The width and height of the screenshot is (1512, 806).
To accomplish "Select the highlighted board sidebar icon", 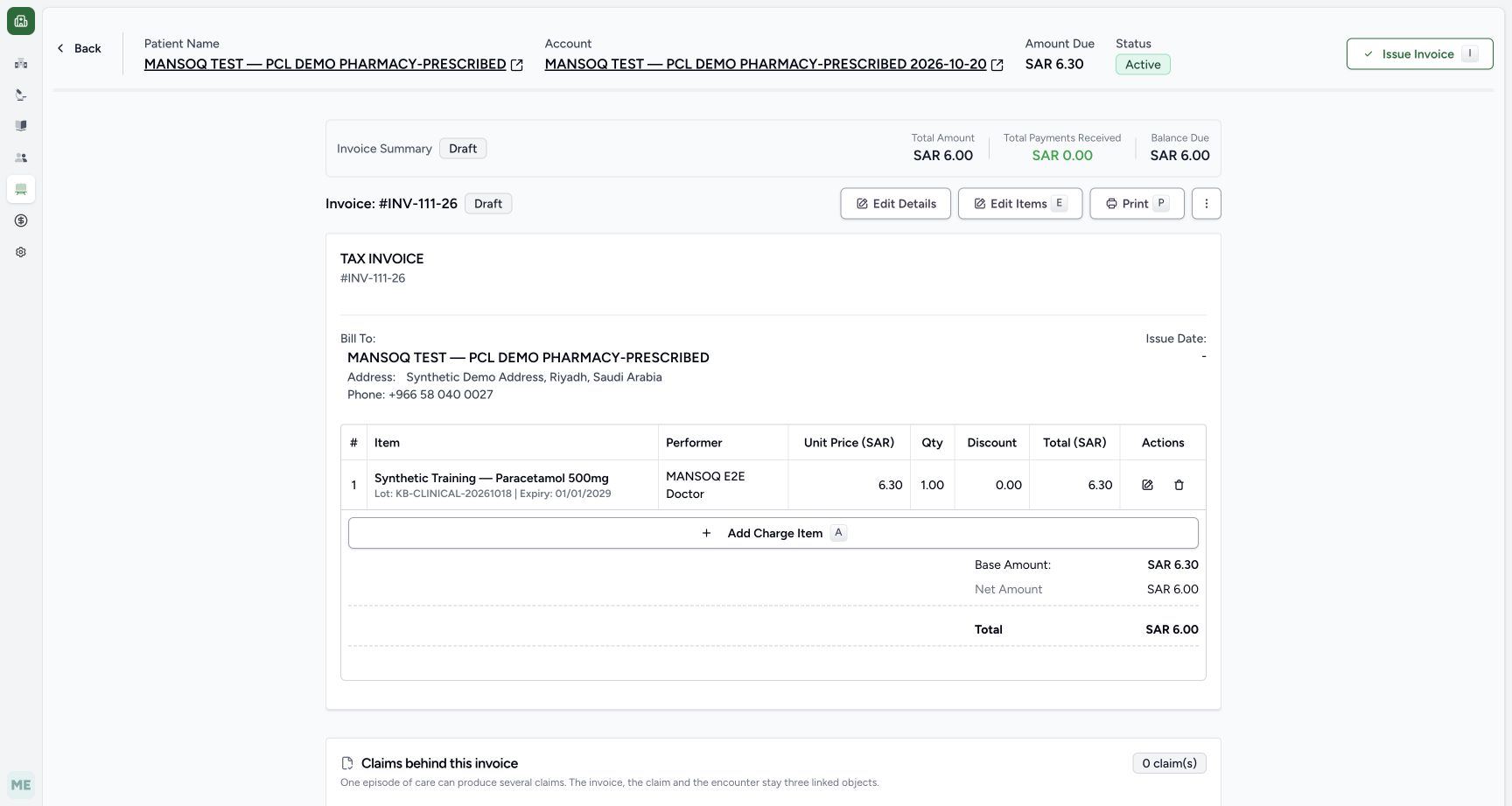I will click(x=21, y=189).
